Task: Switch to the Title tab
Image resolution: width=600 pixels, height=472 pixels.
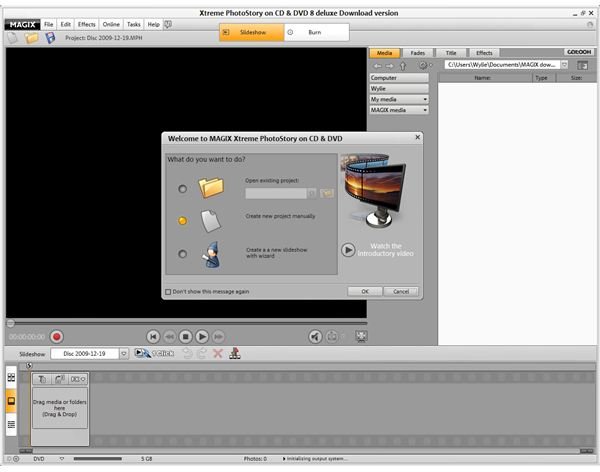Action: tap(451, 53)
